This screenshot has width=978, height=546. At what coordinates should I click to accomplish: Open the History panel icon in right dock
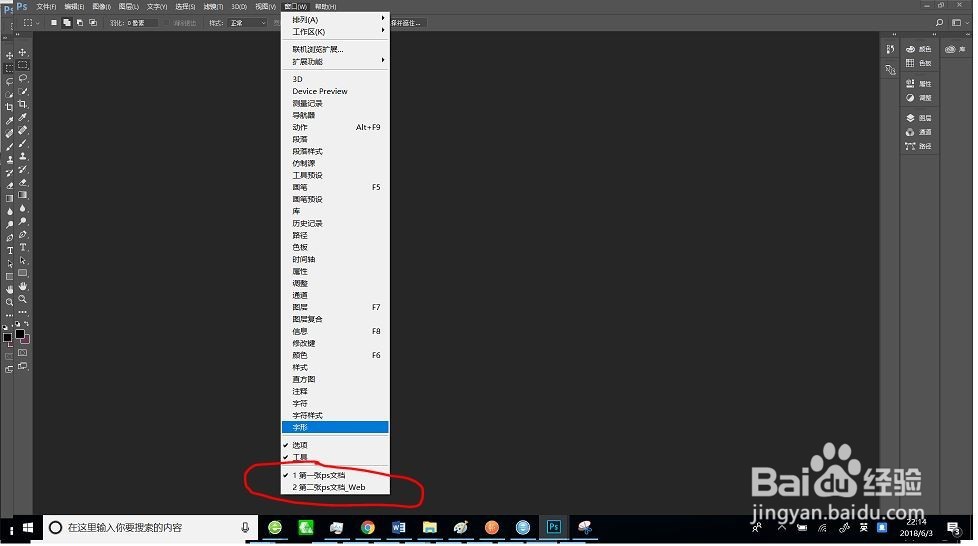coord(890,49)
